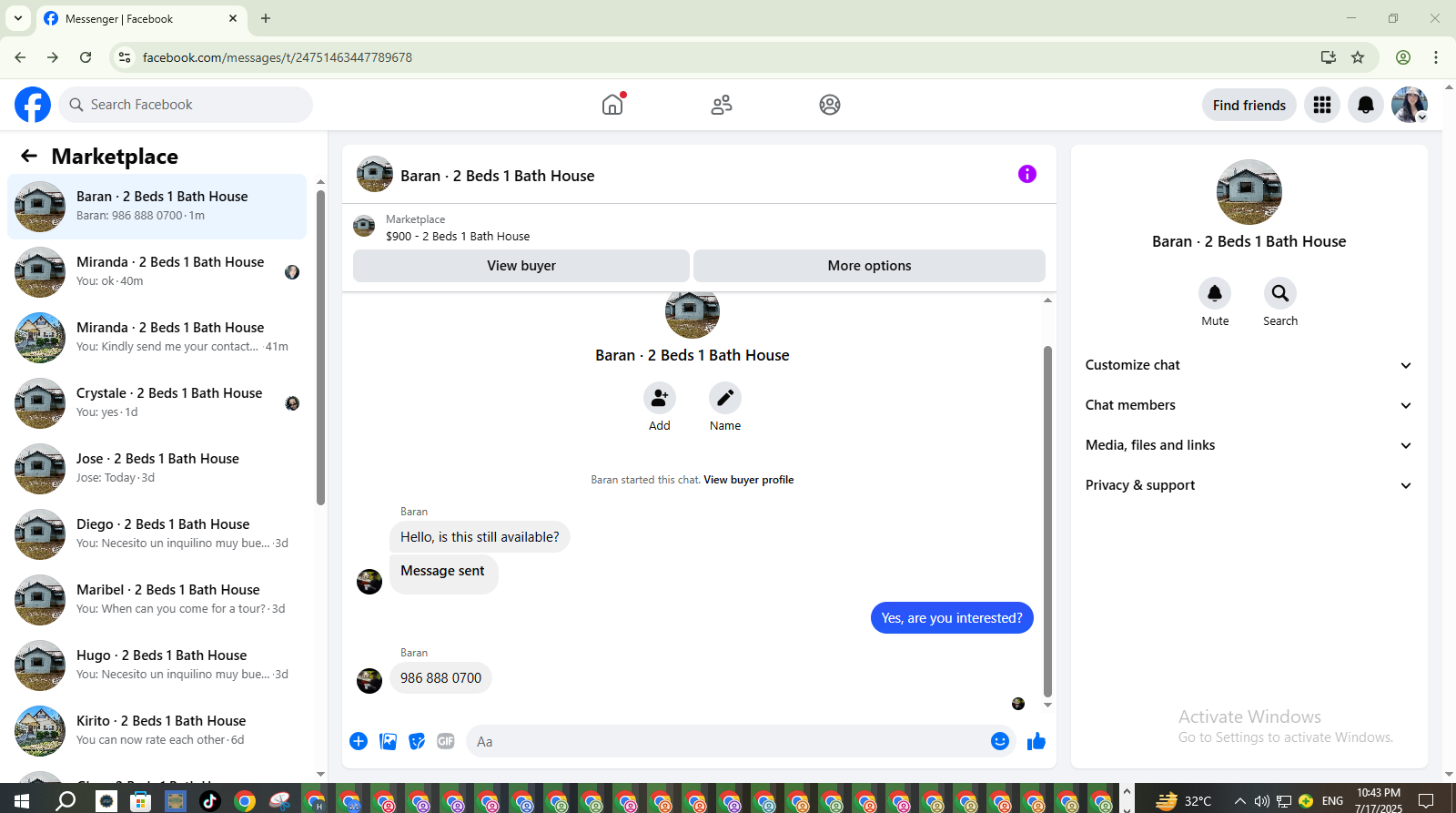Click the Name pencil icon in the chat
Image resolution: width=1456 pixels, height=813 pixels.
pos(725,398)
